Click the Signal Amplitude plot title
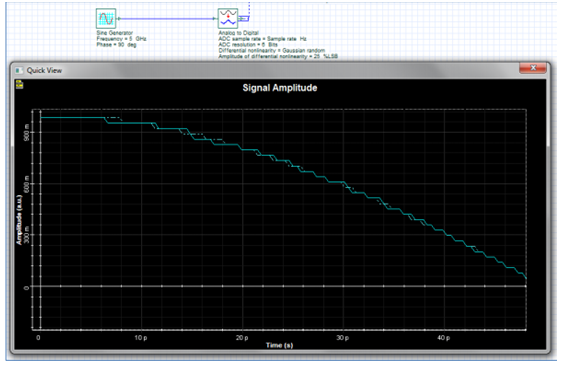This screenshot has height=365, width=562. [x=280, y=88]
